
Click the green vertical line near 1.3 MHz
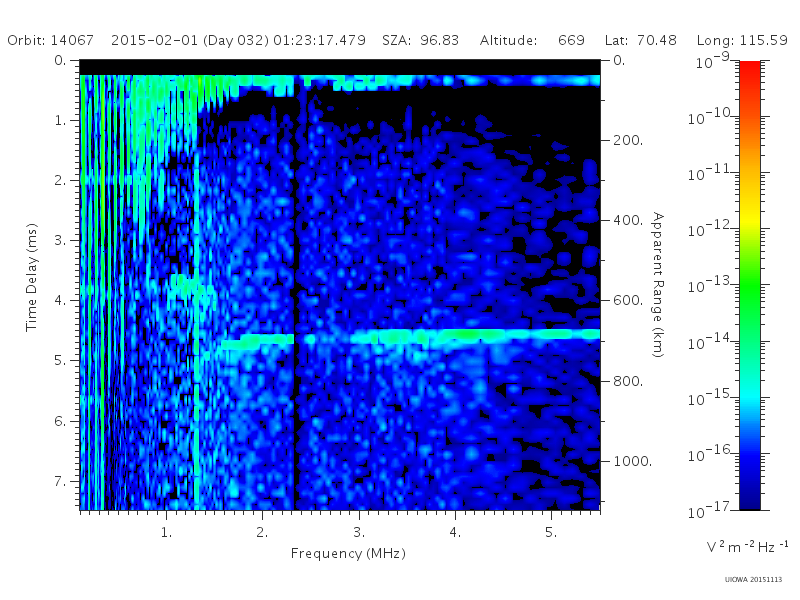[x=196, y=332]
